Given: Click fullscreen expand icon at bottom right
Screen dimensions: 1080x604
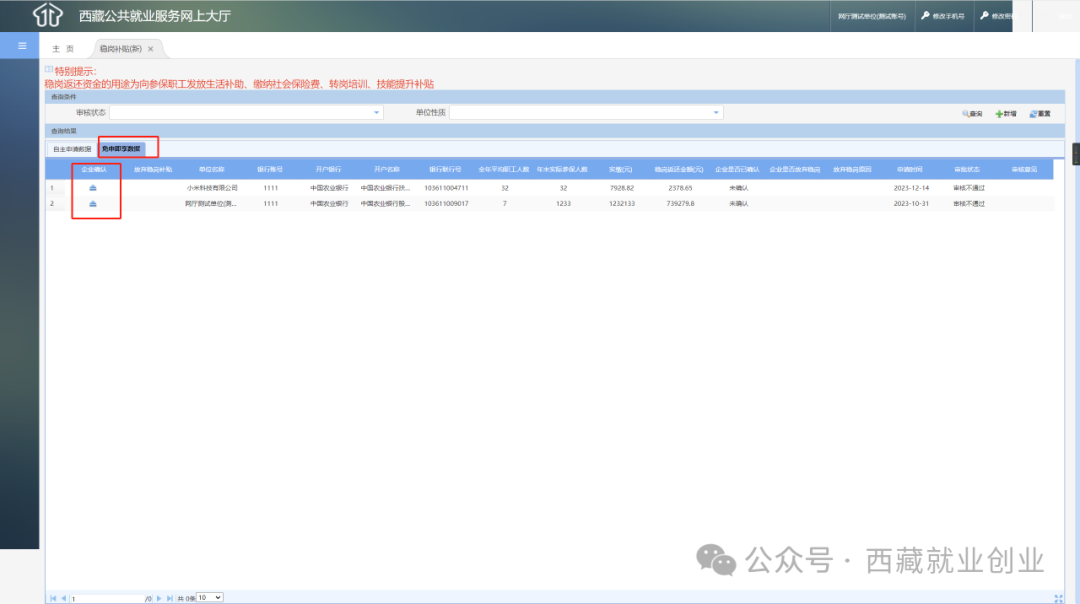Looking at the screenshot, I should pos(1059,598).
